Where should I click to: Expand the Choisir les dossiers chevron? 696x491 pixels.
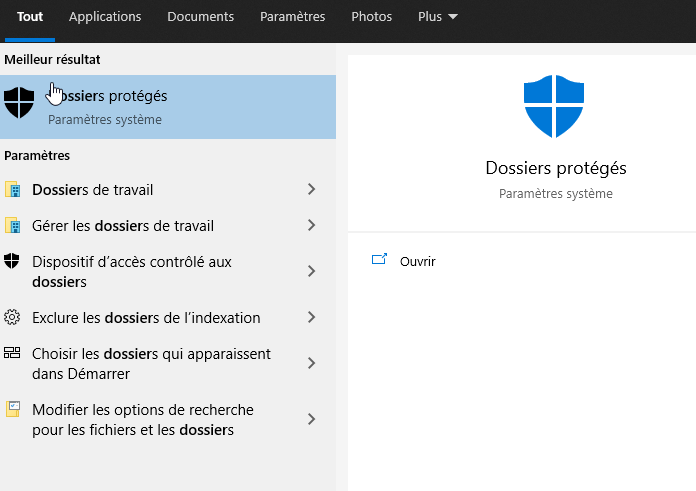pyautogui.click(x=311, y=363)
